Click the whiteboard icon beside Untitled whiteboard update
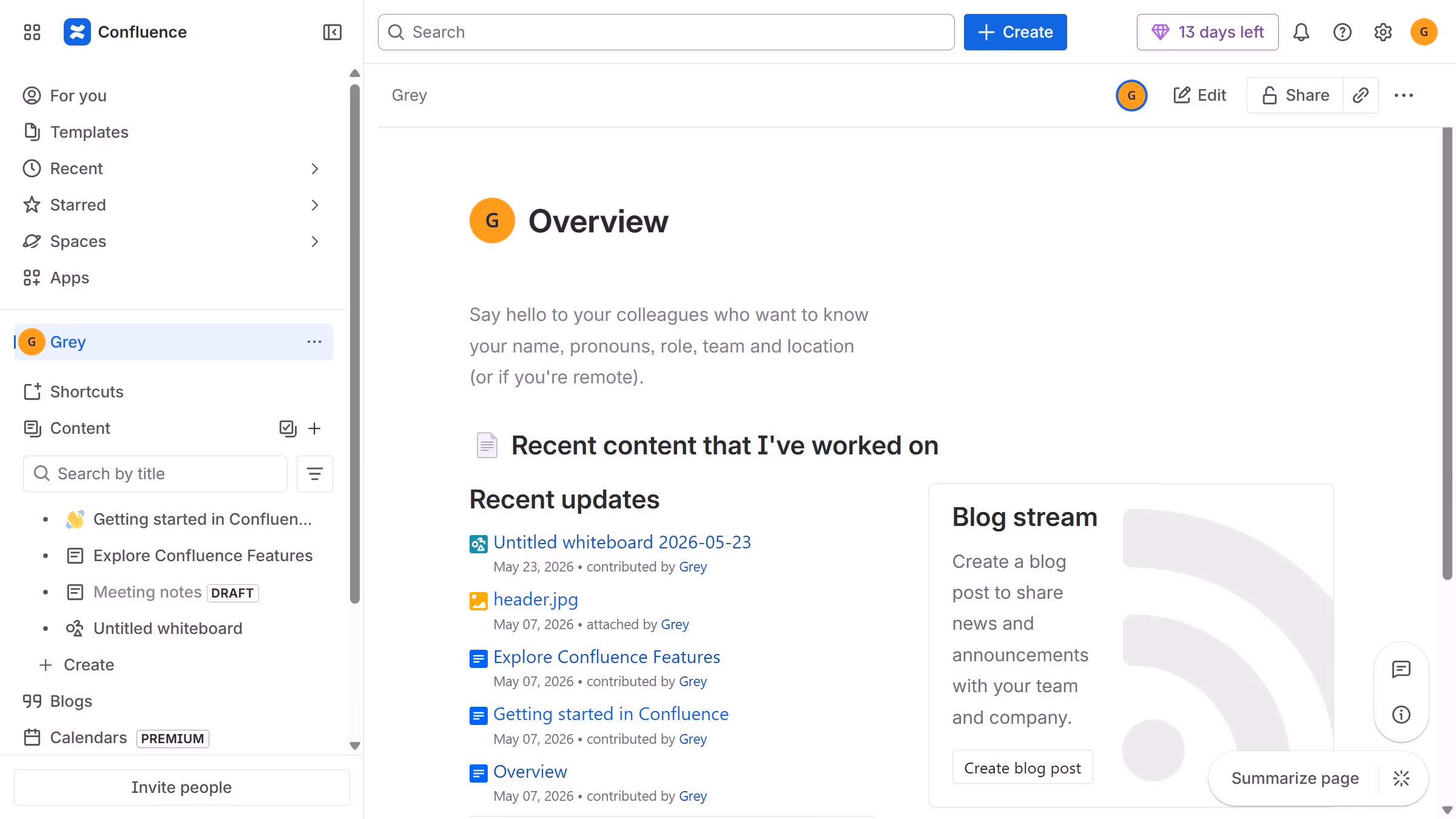Image resolution: width=1456 pixels, height=819 pixels. (479, 544)
